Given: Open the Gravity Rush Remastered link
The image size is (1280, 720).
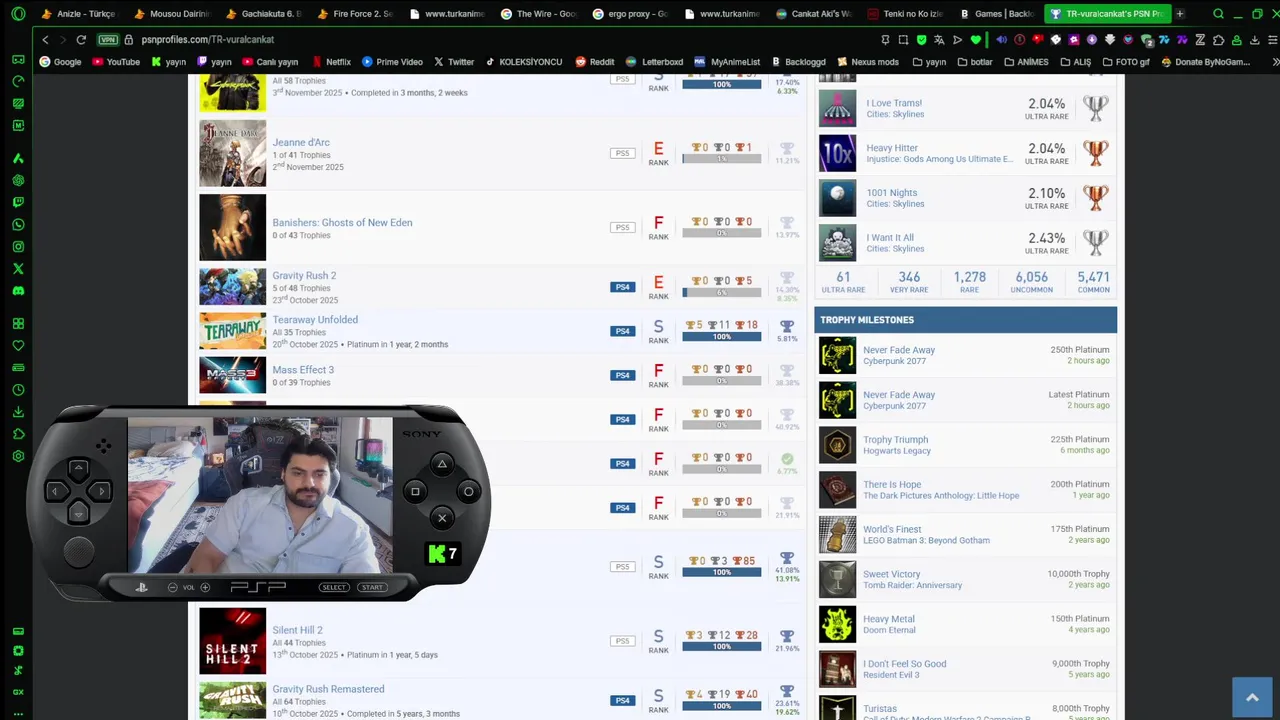Looking at the screenshot, I should [328, 689].
